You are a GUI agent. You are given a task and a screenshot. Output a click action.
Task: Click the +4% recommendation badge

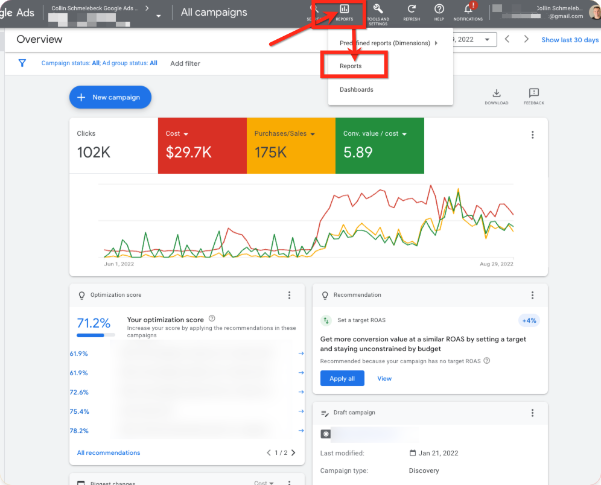[529, 321]
